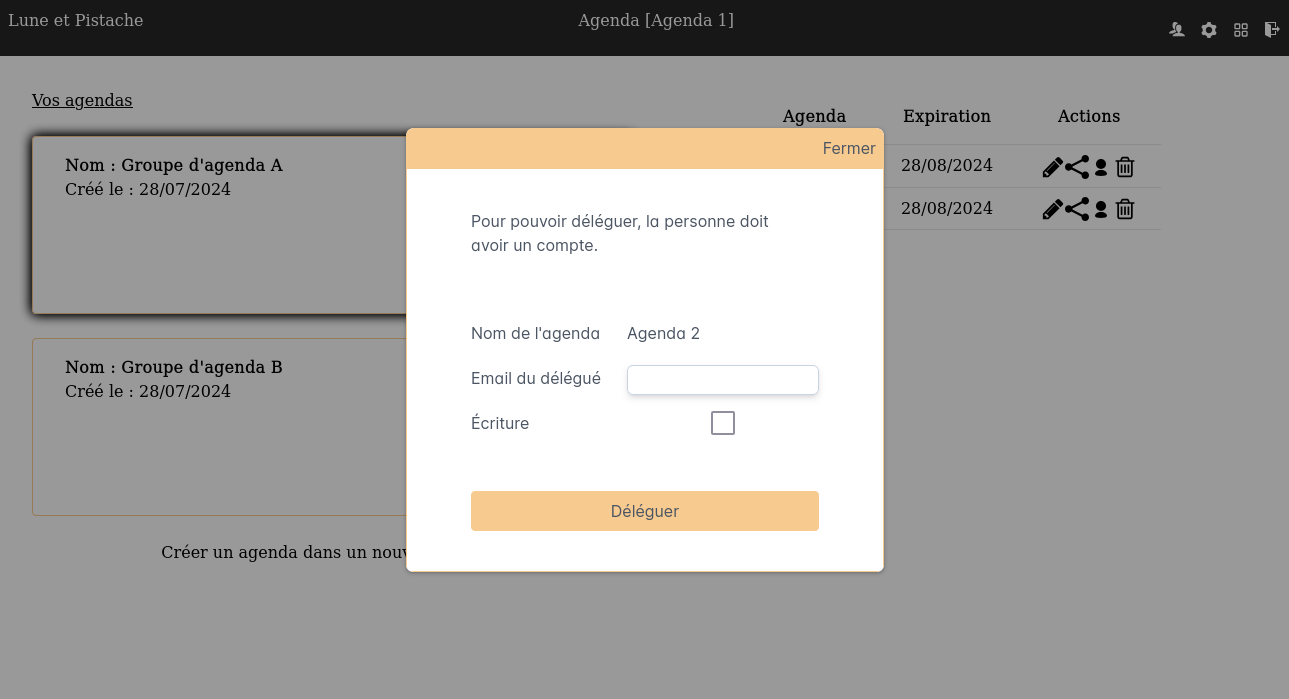This screenshot has width=1289, height=699.
Task: Click the user accounts icon in header
Action: (1177, 30)
